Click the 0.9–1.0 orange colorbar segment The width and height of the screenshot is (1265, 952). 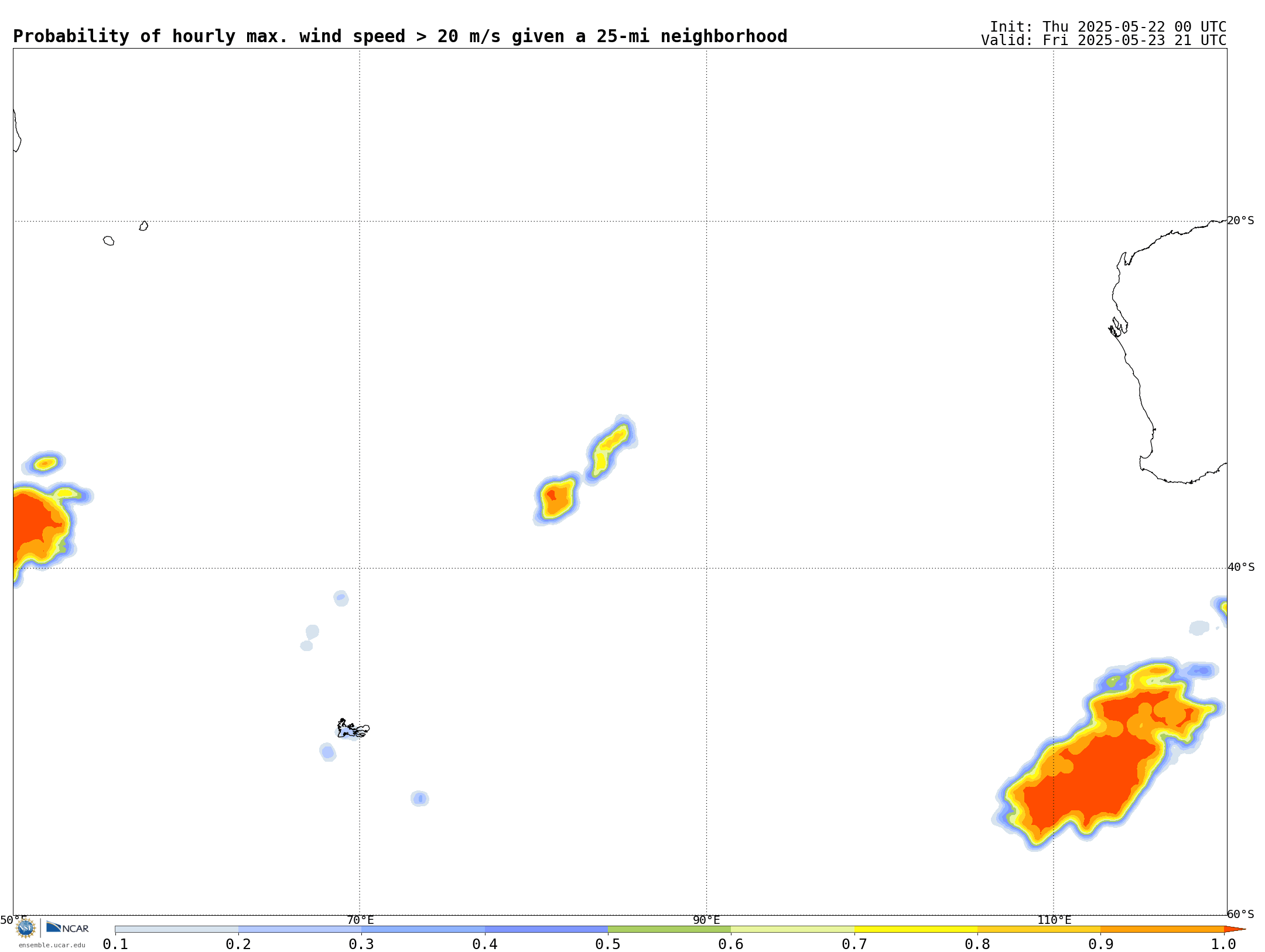[1163, 929]
